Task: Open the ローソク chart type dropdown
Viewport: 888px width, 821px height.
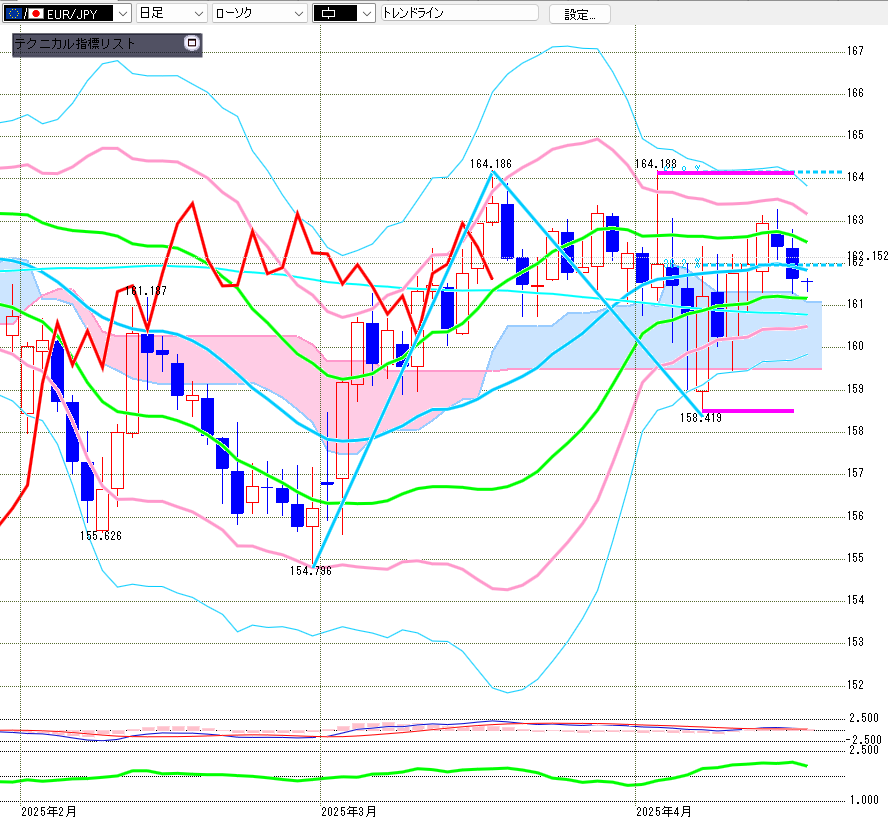Action: (260, 13)
